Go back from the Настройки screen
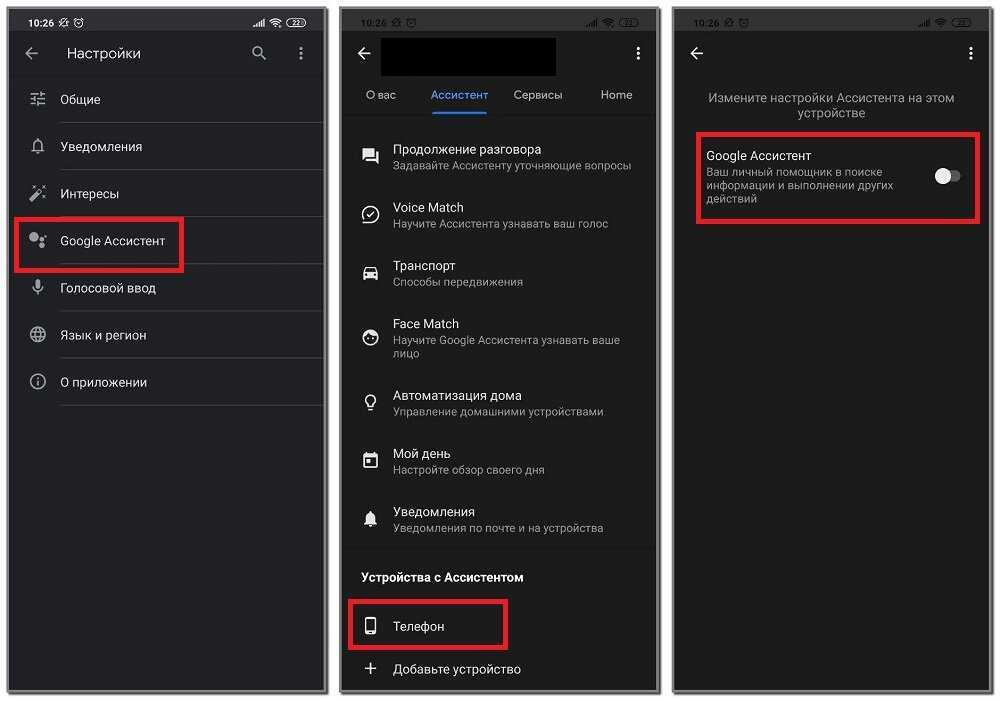The height and width of the screenshot is (701, 1000). tap(32, 54)
